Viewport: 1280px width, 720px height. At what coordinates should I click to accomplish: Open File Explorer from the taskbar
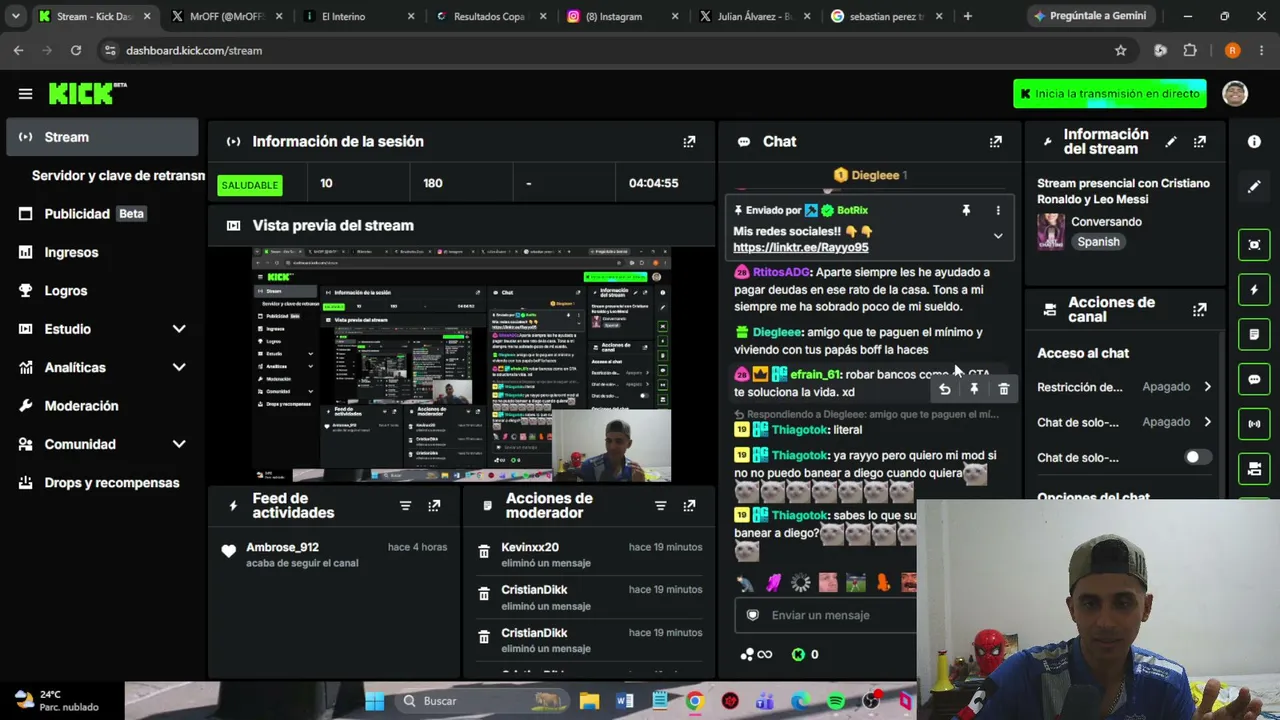pyautogui.click(x=589, y=701)
